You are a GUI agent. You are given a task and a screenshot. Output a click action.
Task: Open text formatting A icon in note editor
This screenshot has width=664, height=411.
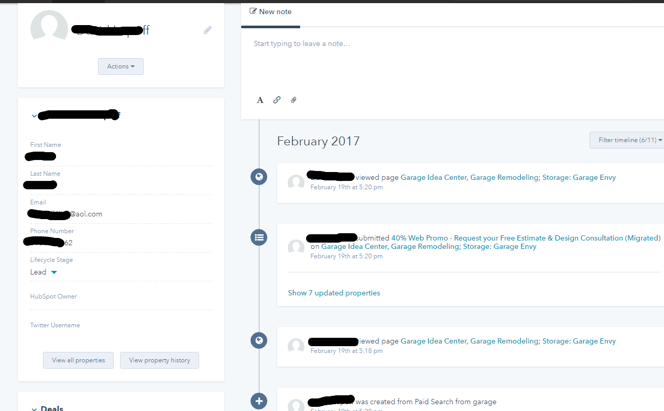(x=260, y=100)
